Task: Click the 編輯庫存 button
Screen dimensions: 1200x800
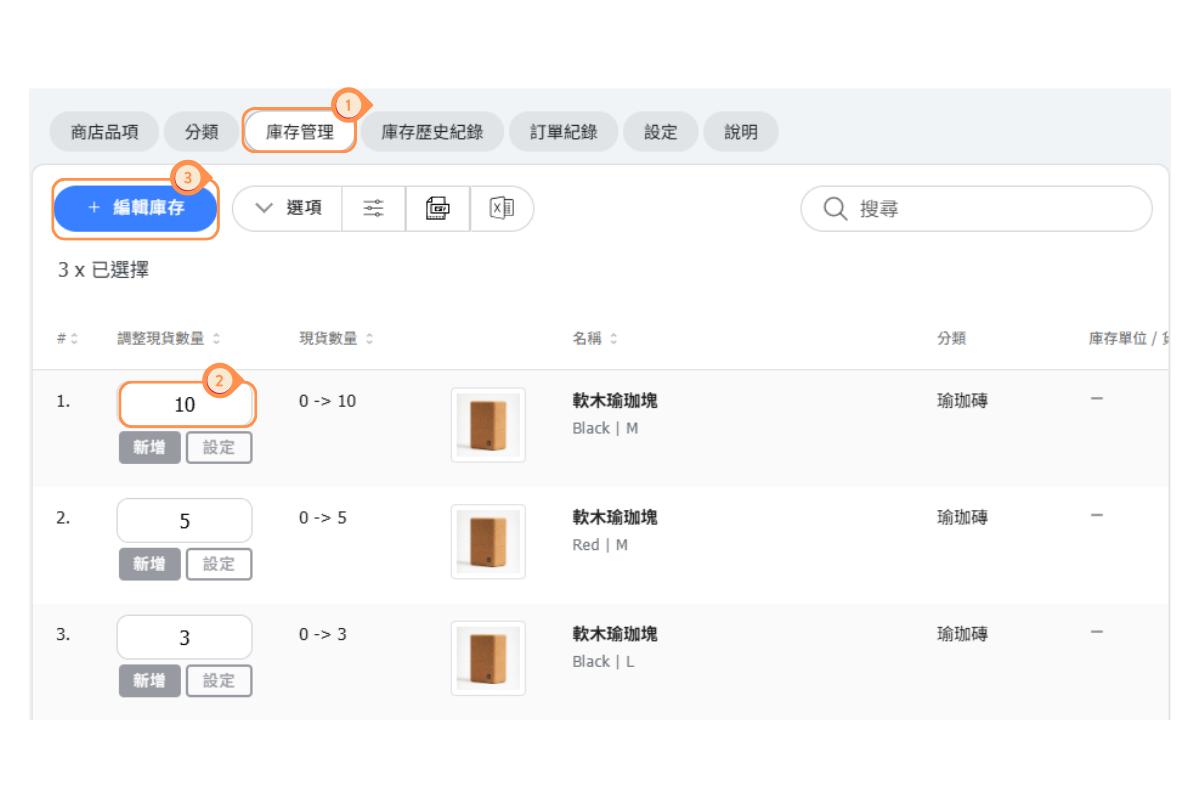Action: coord(136,208)
